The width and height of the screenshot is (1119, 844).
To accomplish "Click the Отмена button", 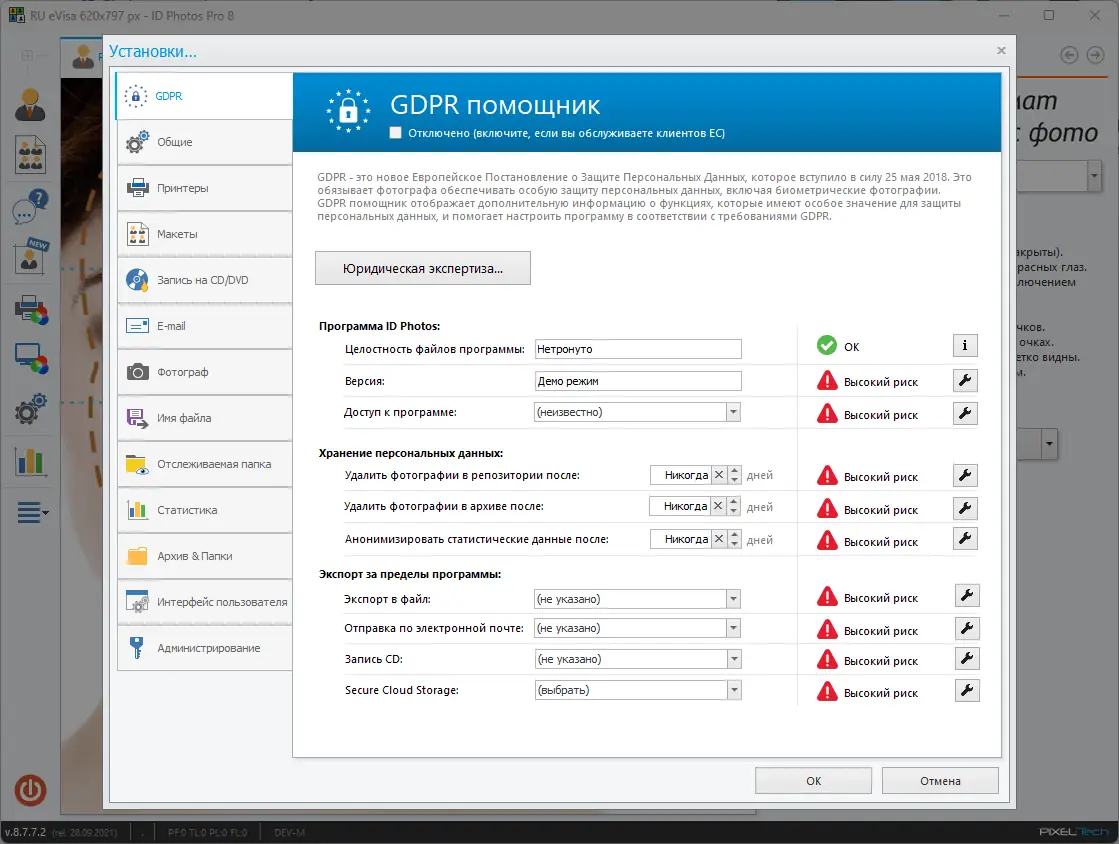I will pos(940,781).
